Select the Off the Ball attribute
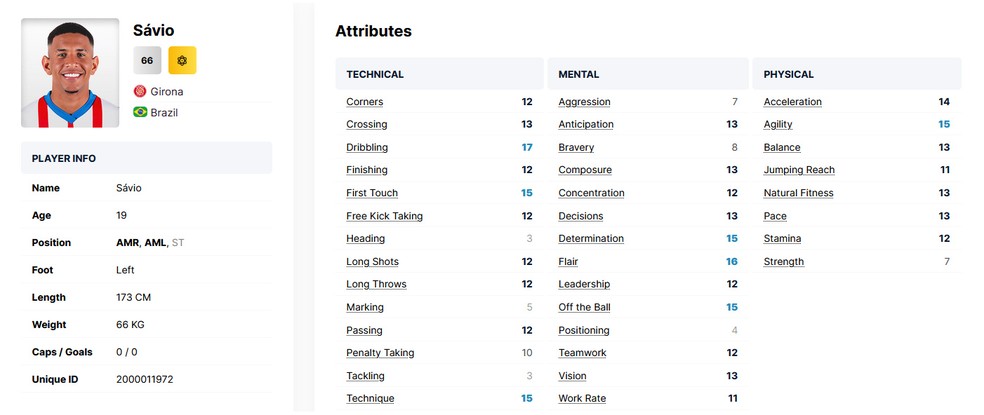This screenshot has height=415, width=984. 584,307
